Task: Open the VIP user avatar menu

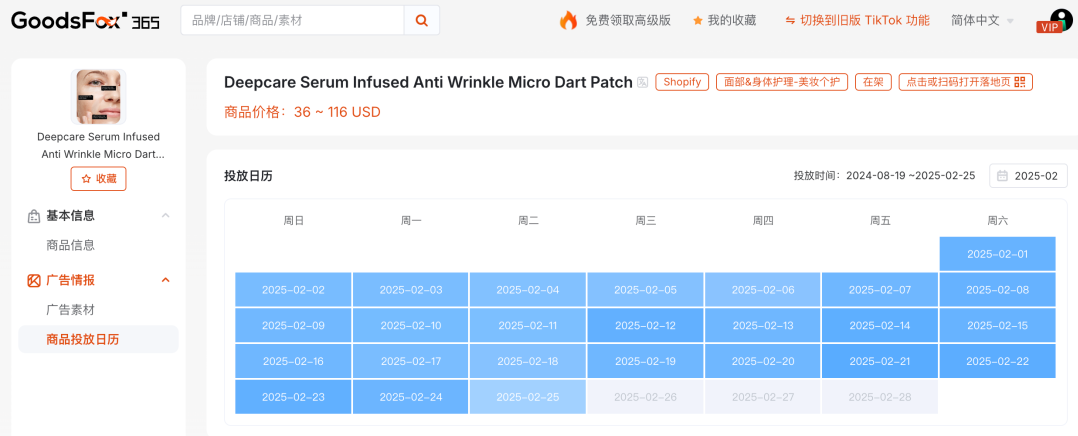Action: [x=1057, y=21]
